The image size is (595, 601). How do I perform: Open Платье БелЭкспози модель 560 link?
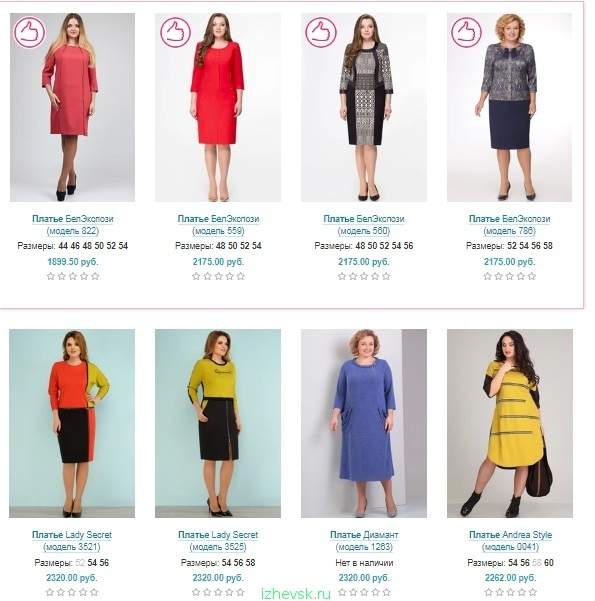click(x=364, y=225)
